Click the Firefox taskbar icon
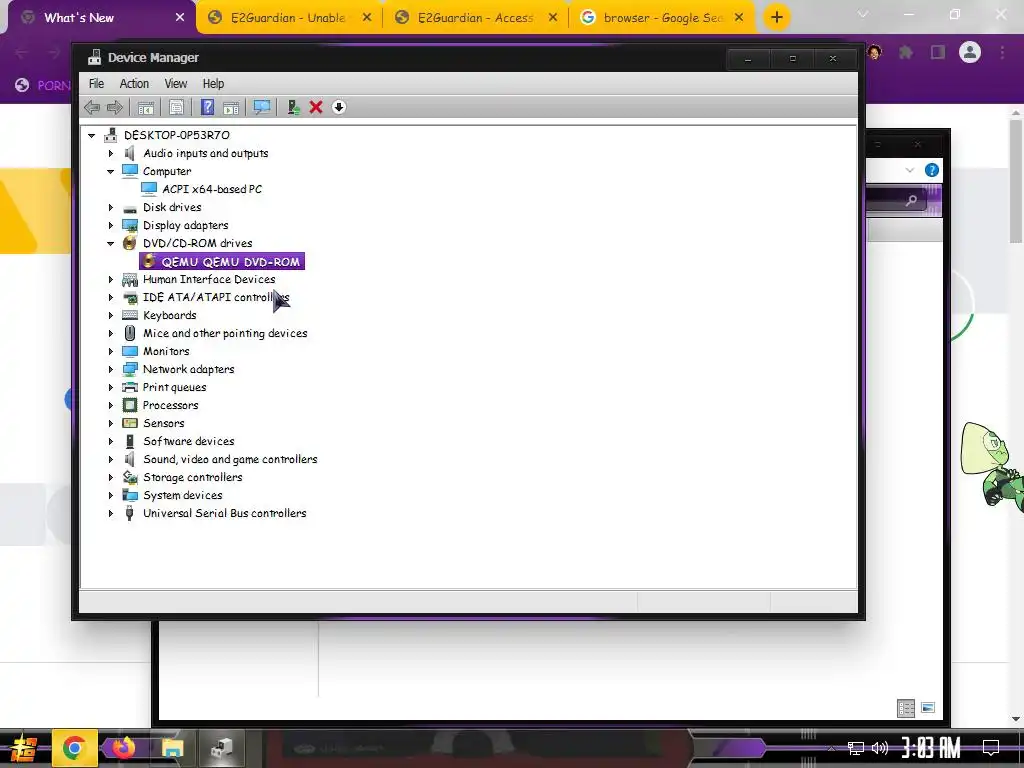Screen dimensions: 1024x768 (123, 748)
